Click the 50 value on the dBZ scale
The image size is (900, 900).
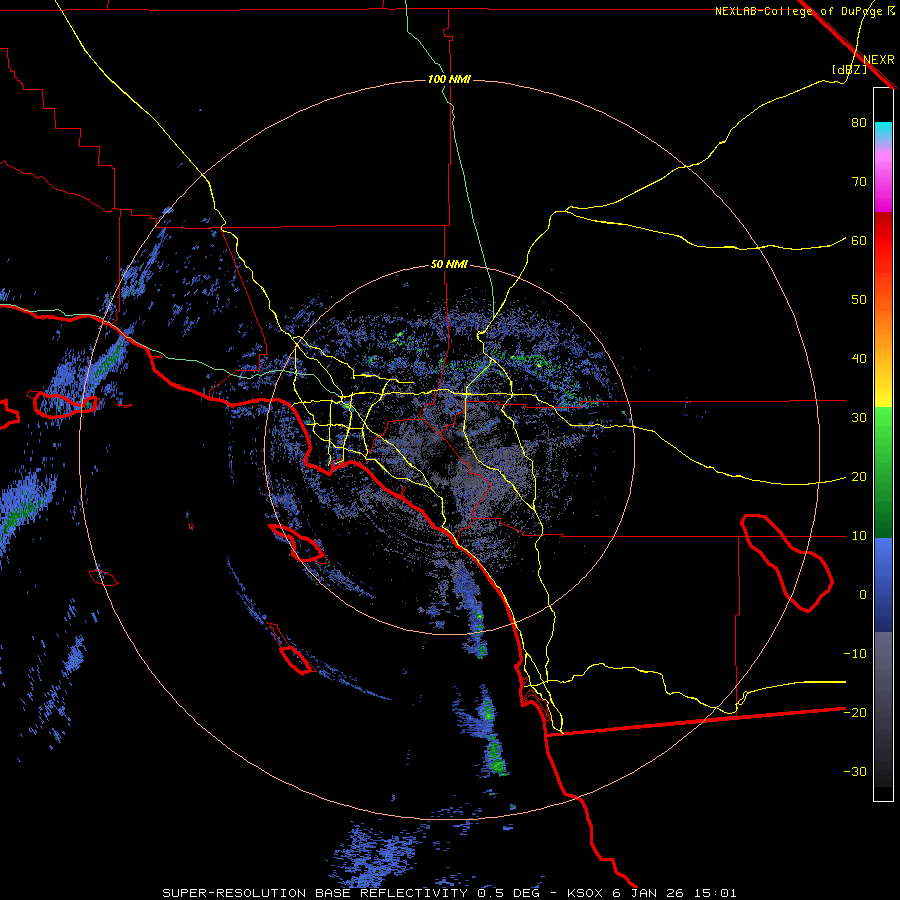(859, 300)
